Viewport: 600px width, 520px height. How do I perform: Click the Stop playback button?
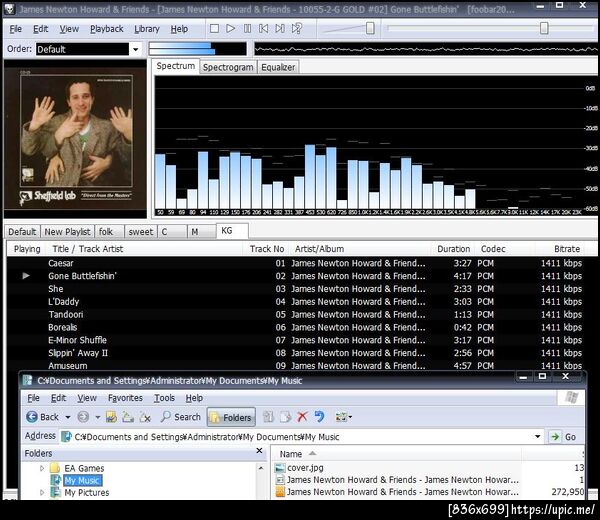pos(214,29)
